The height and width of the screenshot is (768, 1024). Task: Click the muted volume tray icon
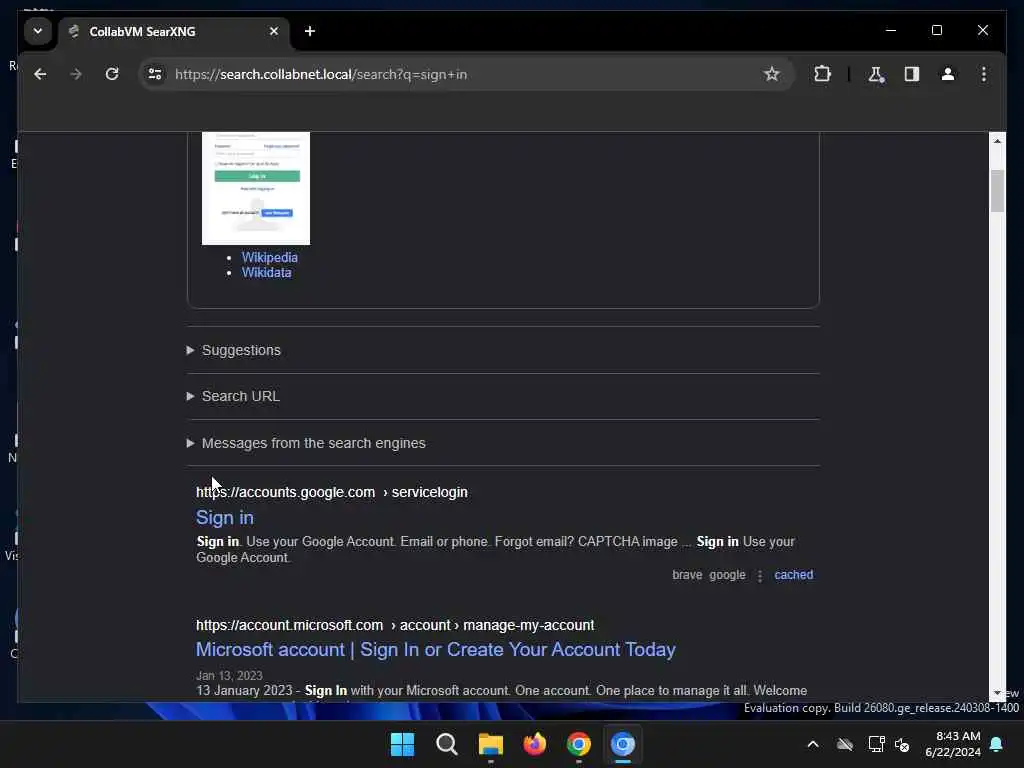pyautogui.click(x=902, y=744)
